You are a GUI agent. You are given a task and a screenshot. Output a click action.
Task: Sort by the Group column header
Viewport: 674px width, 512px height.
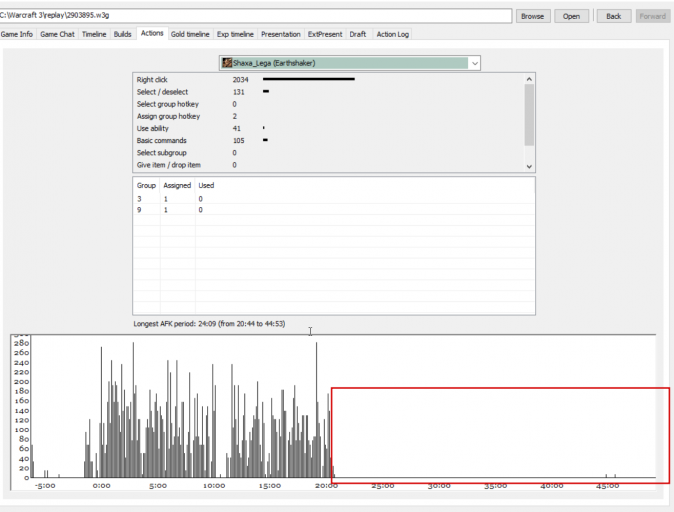(x=146, y=185)
